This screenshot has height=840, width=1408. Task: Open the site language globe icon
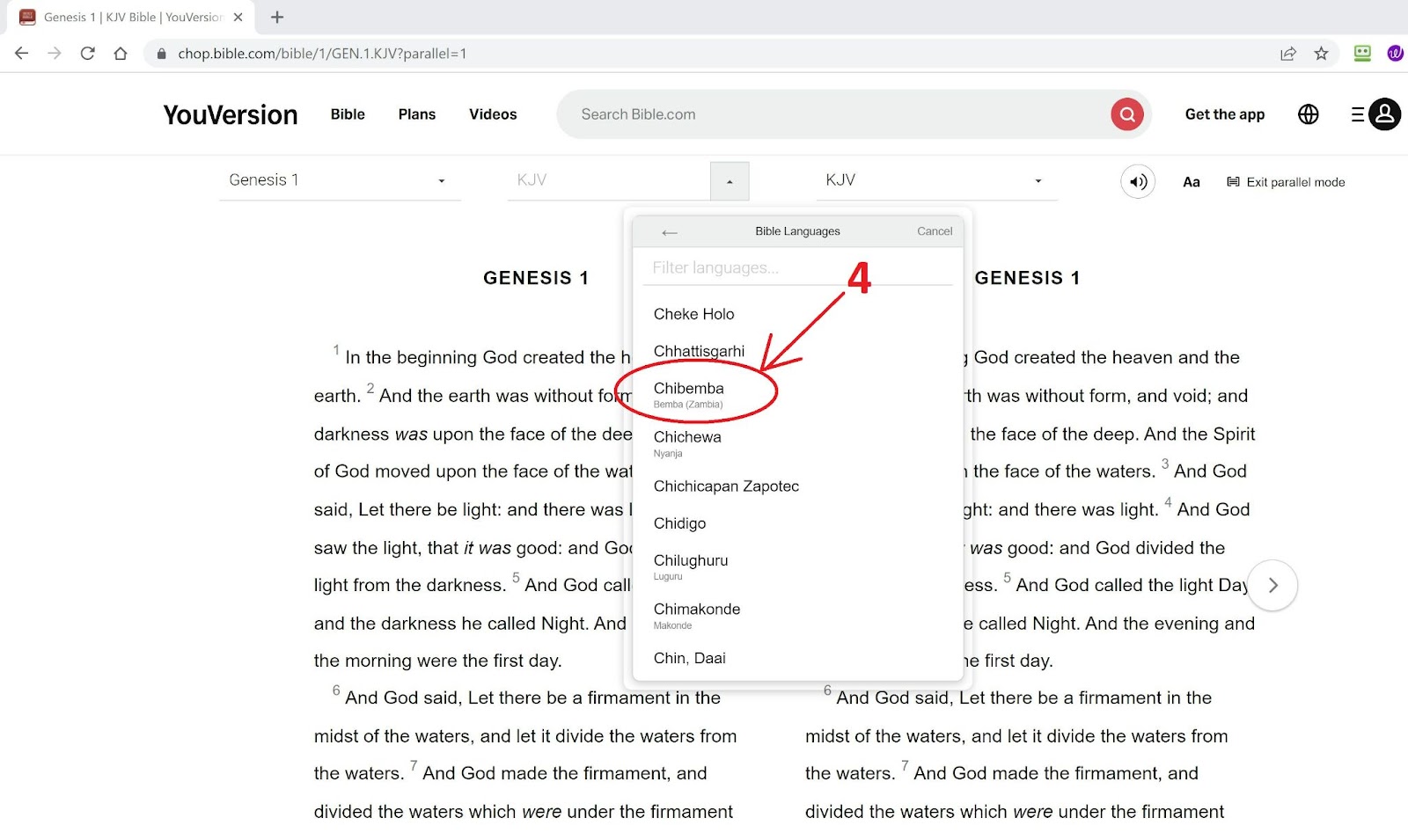click(1309, 114)
